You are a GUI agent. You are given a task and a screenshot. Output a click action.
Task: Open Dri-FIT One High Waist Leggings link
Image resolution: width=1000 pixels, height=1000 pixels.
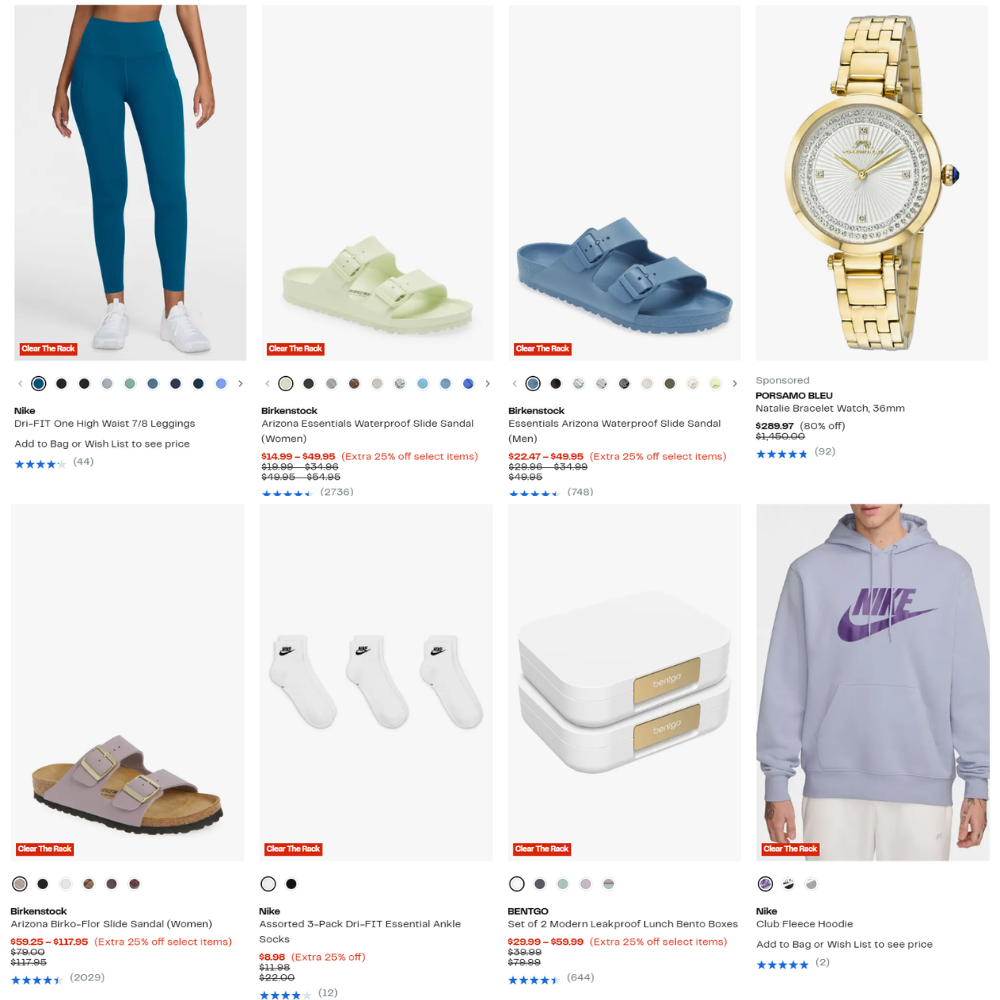[105, 423]
